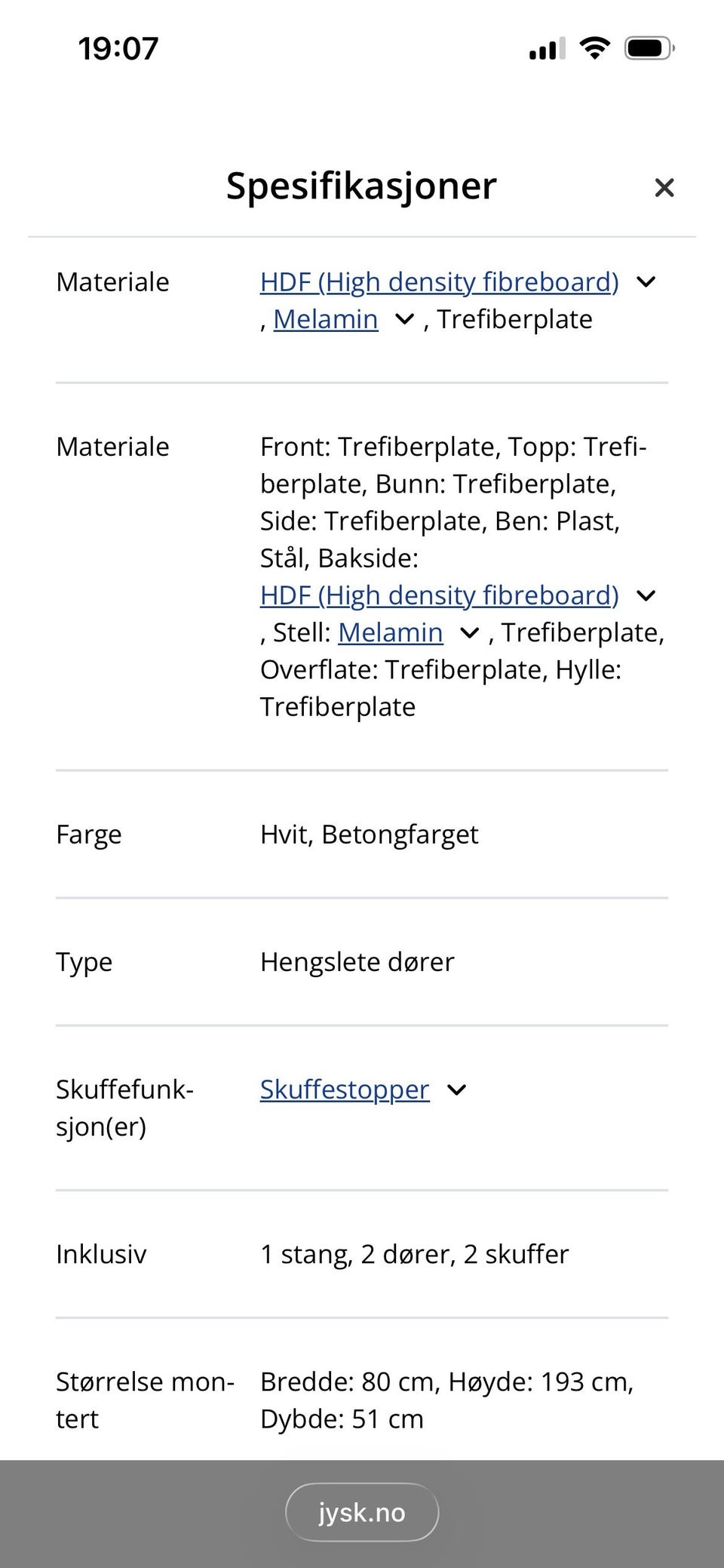Open the HDF link under Bakside
This screenshot has height=1568, width=724.
tap(440, 595)
